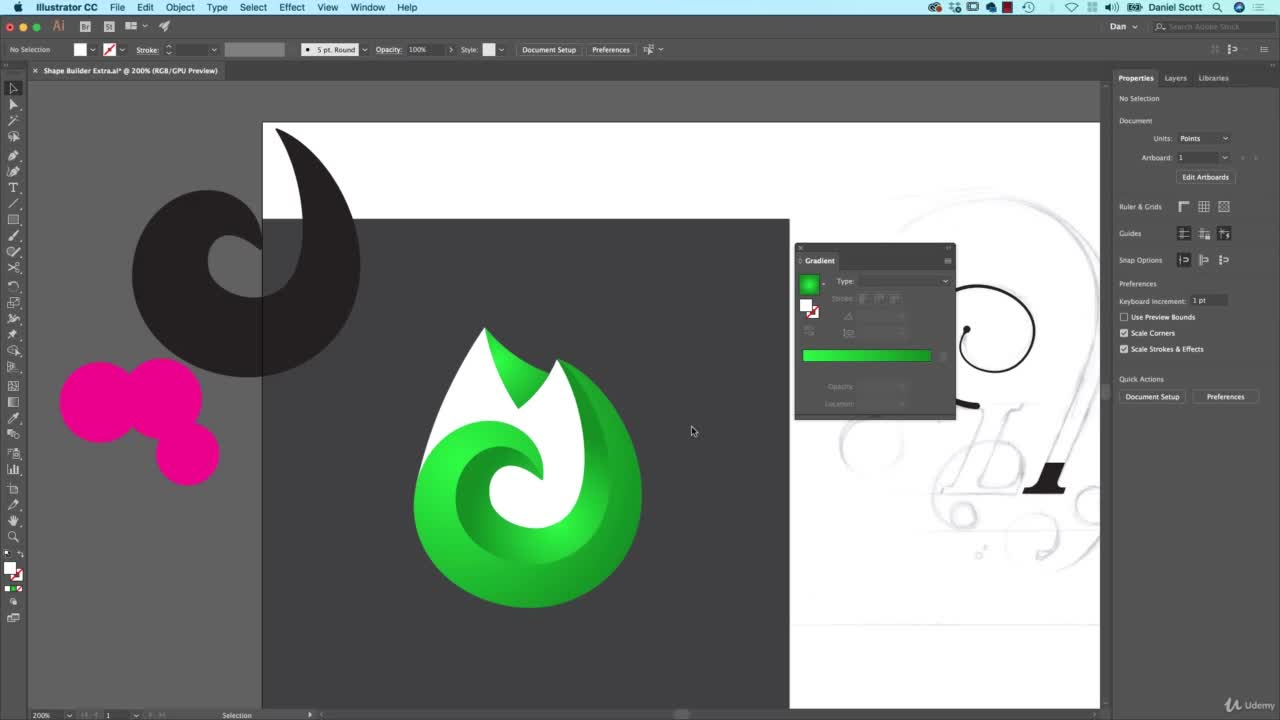Click green gradient fill swatch in Gradient panel
Screen dimensions: 1280x720
809,284
